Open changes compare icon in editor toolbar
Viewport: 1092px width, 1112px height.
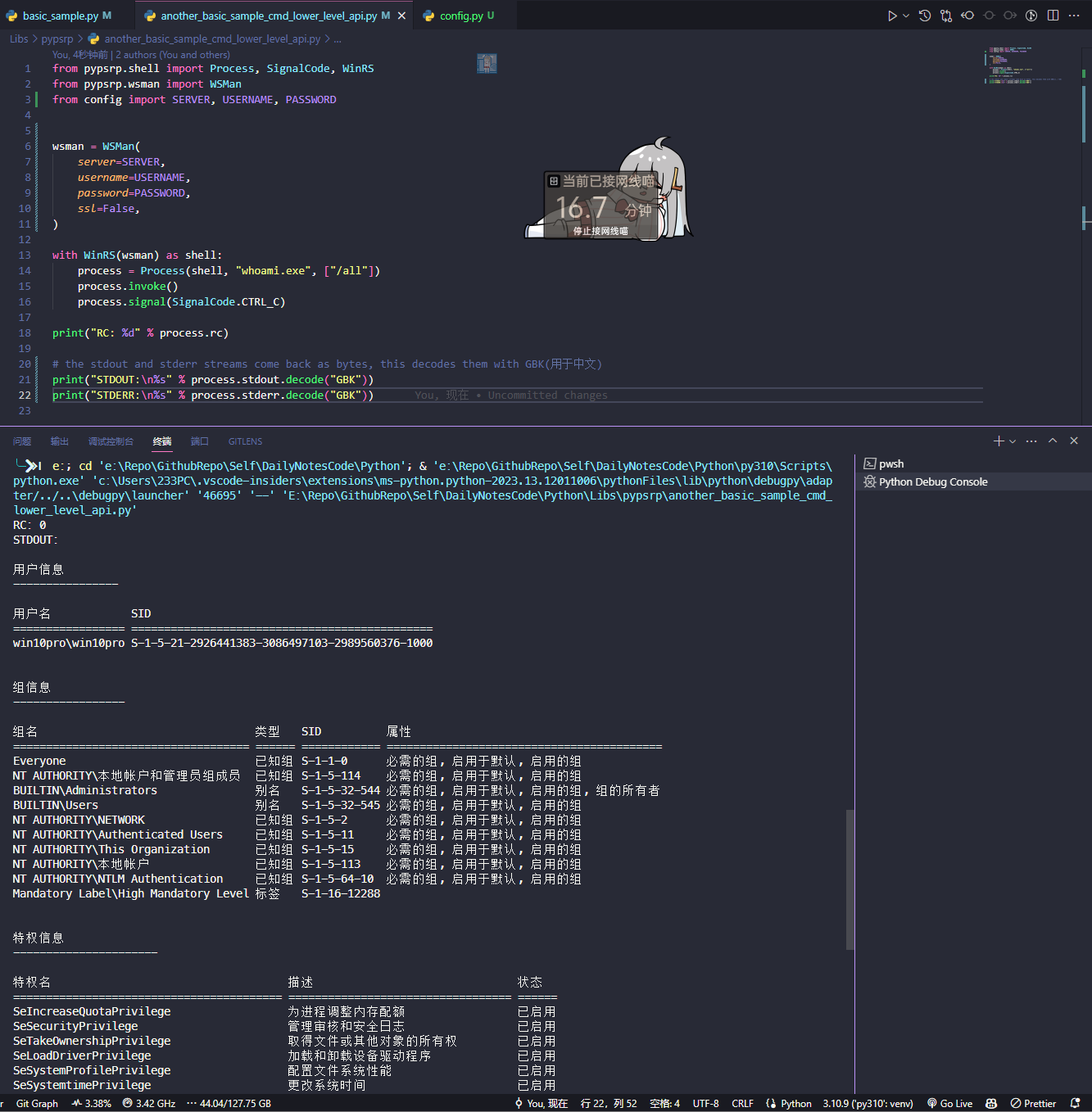tap(946, 16)
